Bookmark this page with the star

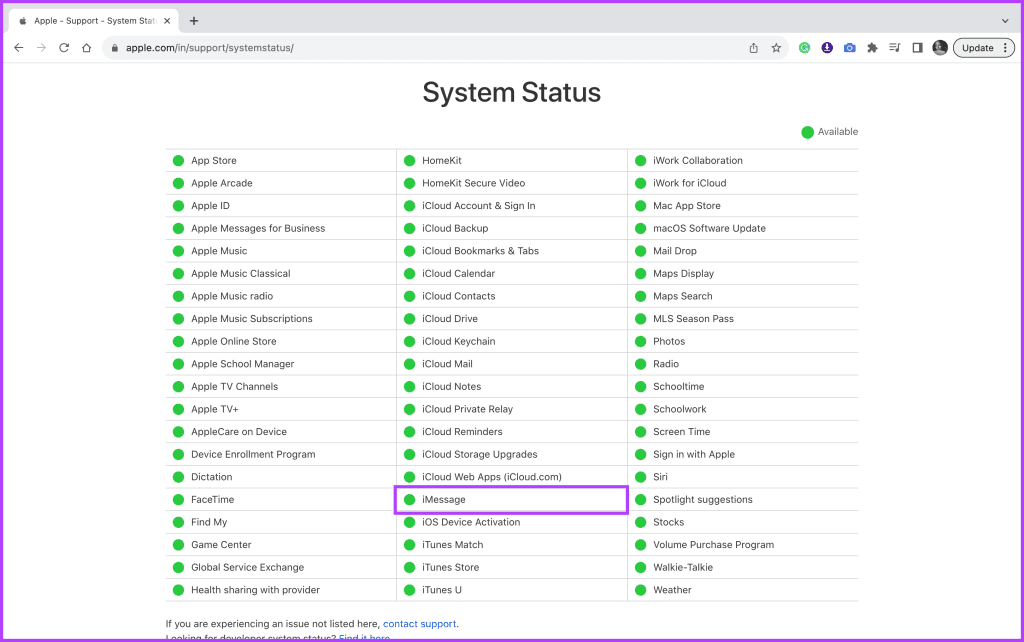(x=776, y=48)
